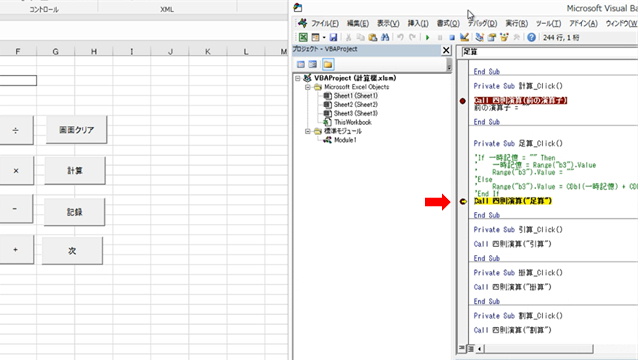Click the + plus button on the sheet
The width and height of the screenshot is (640, 360).
[16, 249]
